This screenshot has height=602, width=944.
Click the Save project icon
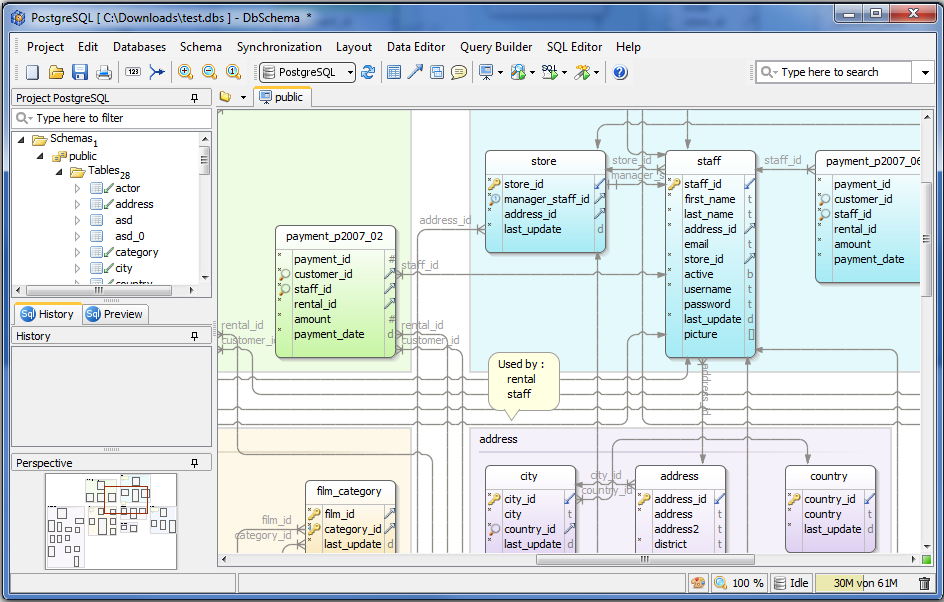[80, 72]
